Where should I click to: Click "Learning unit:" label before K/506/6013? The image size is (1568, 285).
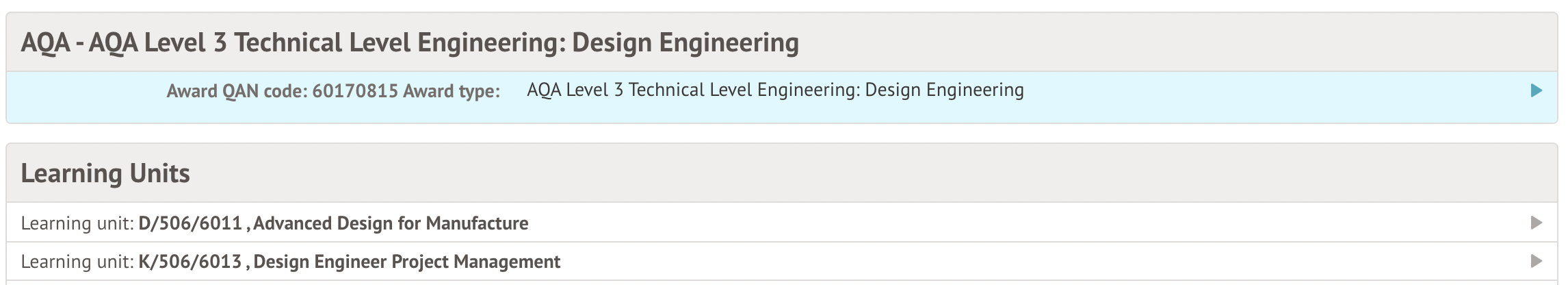(x=77, y=262)
